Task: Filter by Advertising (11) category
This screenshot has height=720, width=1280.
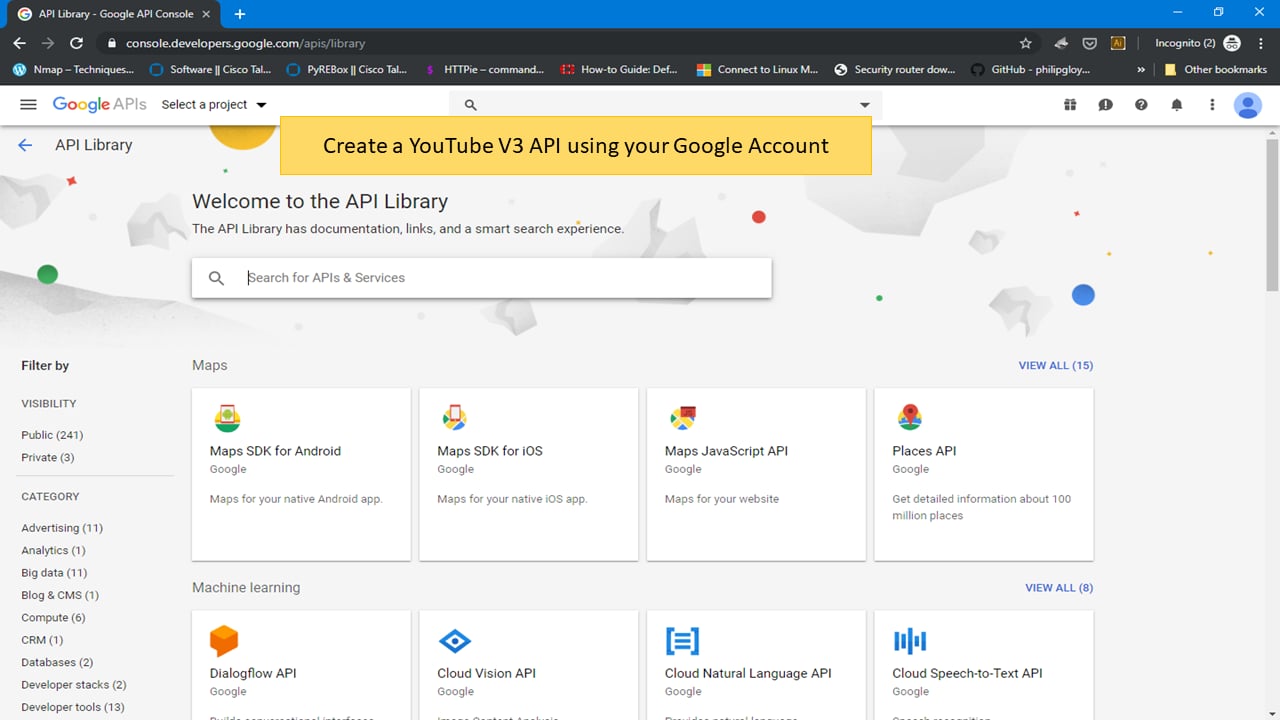Action: click(x=62, y=528)
